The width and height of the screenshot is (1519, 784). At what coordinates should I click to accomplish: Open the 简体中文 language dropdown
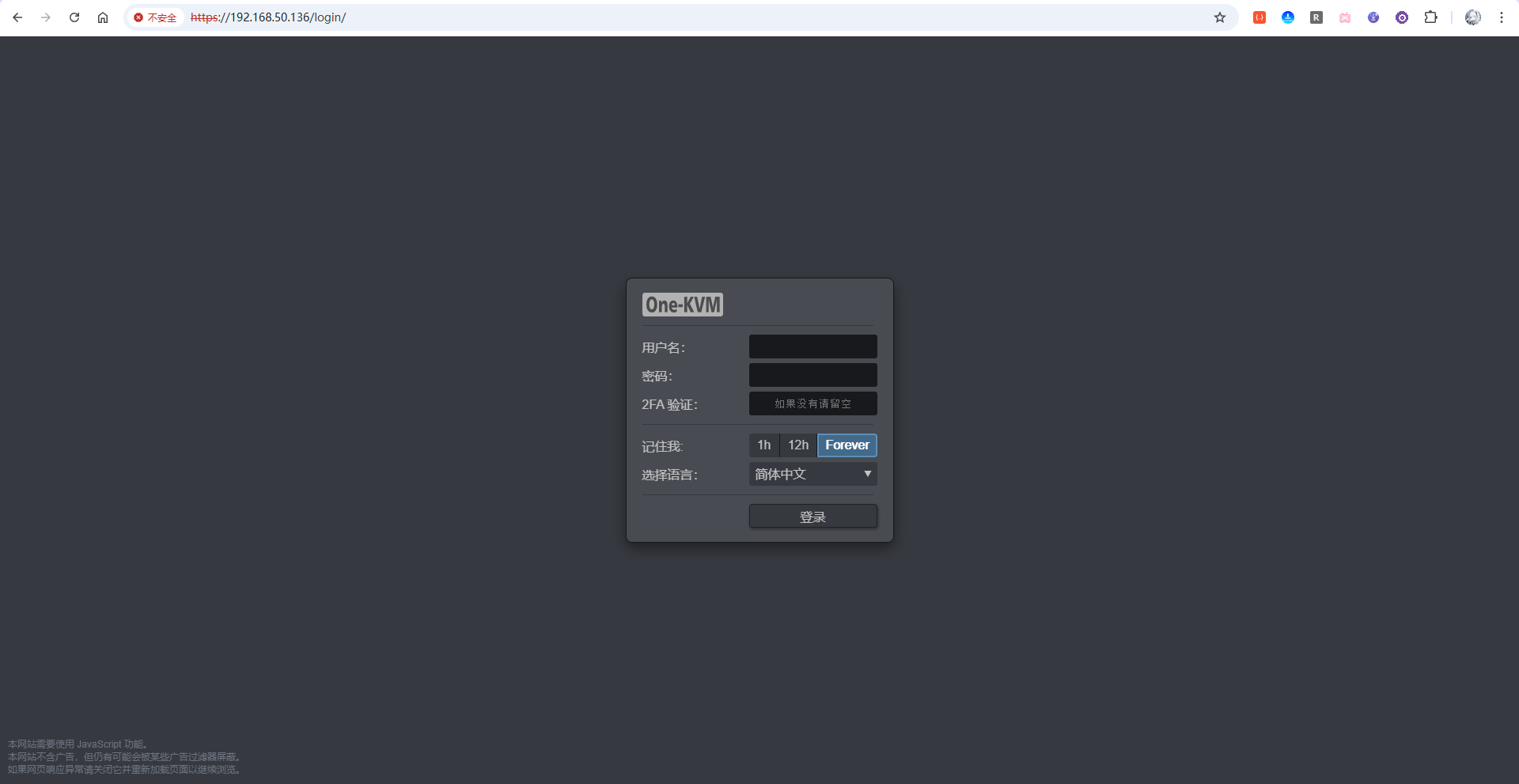coord(812,473)
